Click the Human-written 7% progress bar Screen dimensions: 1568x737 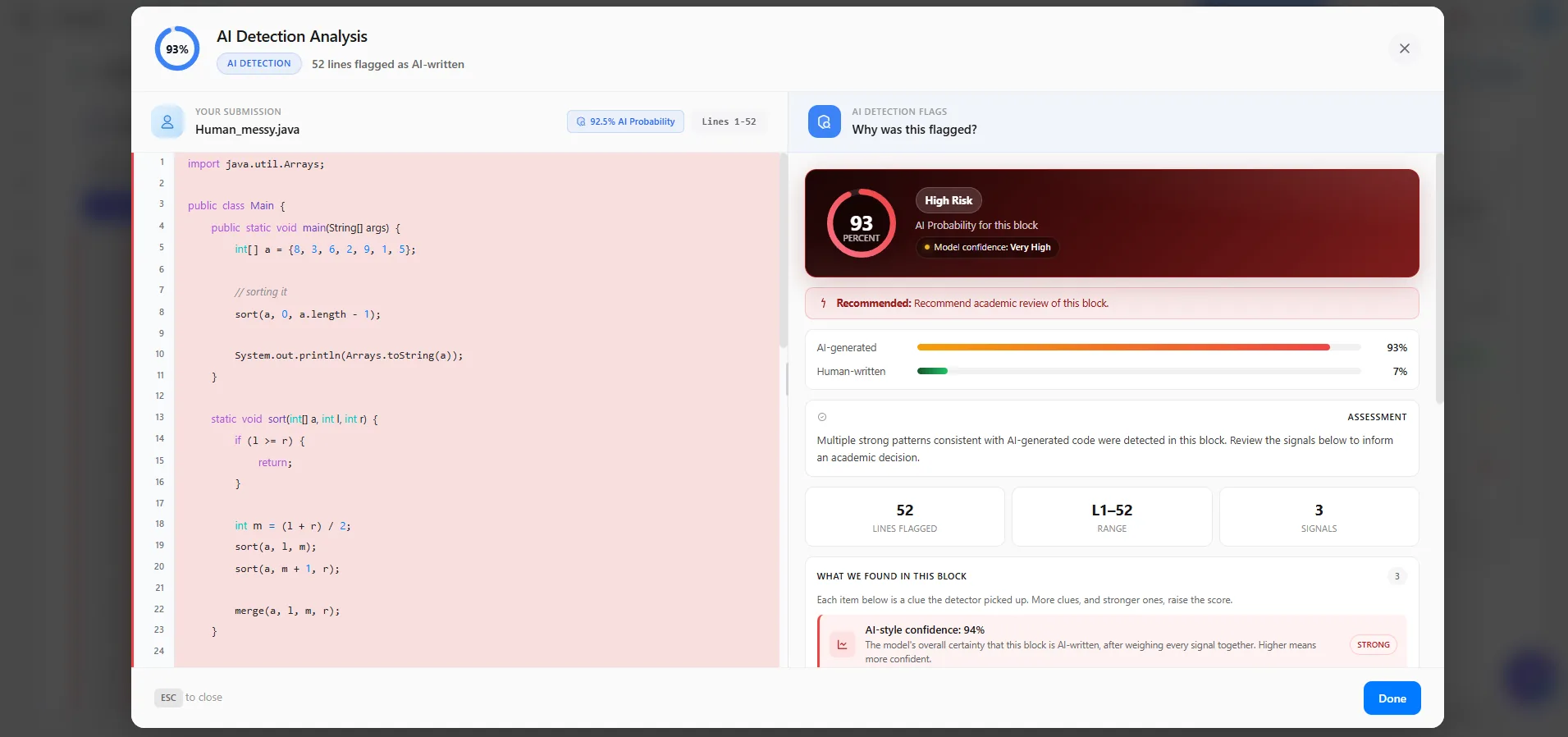coord(1139,371)
